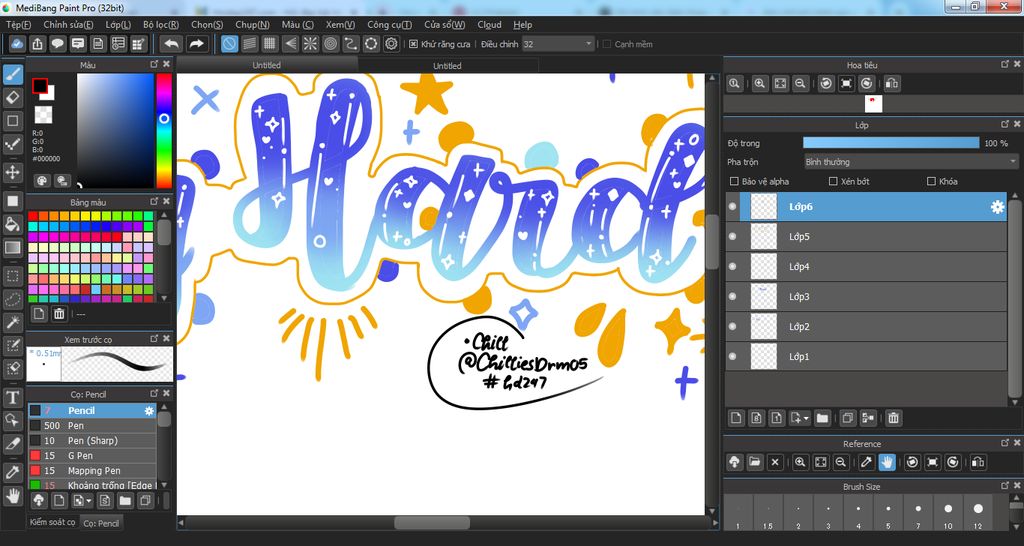Image resolution: width=1024 pixels, height=546 pixels.
Task: Open reference image folder icon
Action: (x=754, y=462)
